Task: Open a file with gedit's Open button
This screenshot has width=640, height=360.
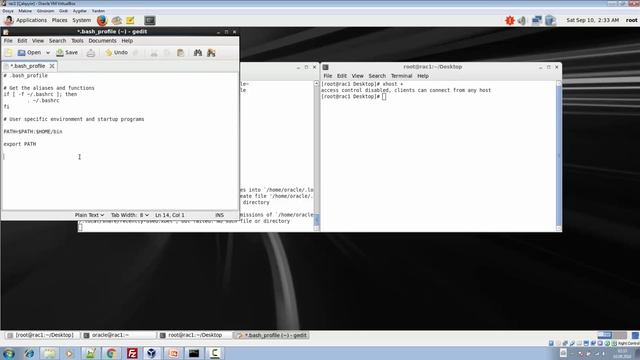Action: [x=29, y=53]
